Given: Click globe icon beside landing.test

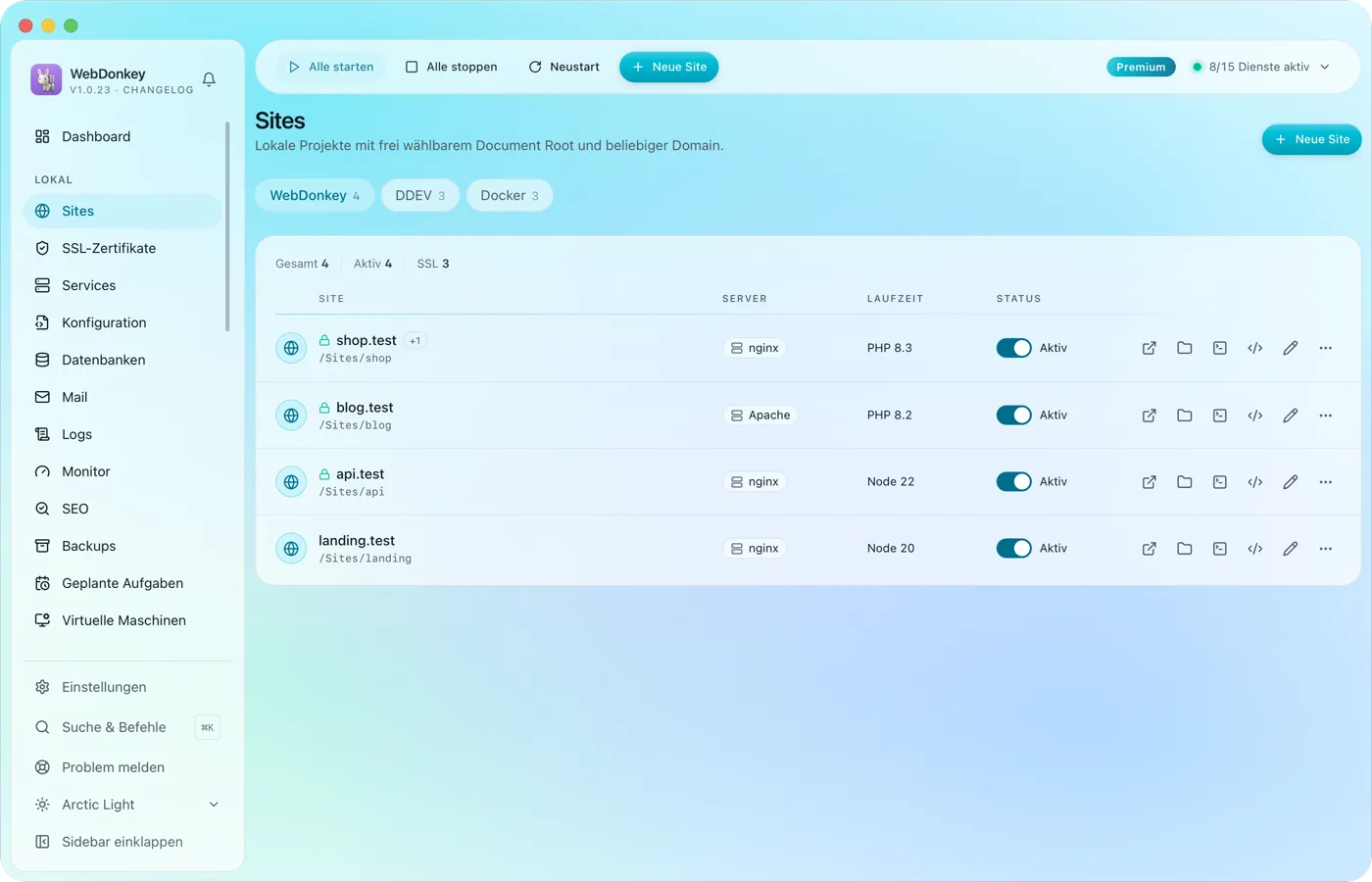Looking at the screenshot, I should coord(291,549).
